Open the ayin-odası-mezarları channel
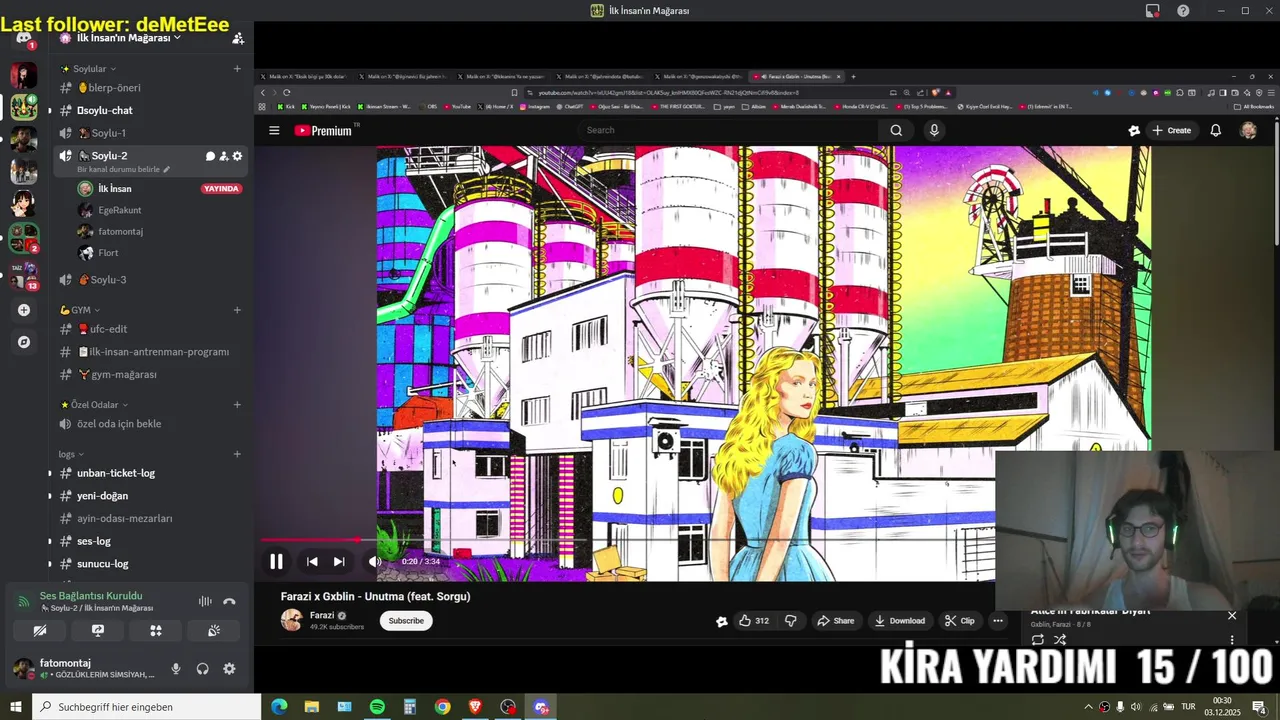Screen dimensions: 1280x720 pos(150,518)
